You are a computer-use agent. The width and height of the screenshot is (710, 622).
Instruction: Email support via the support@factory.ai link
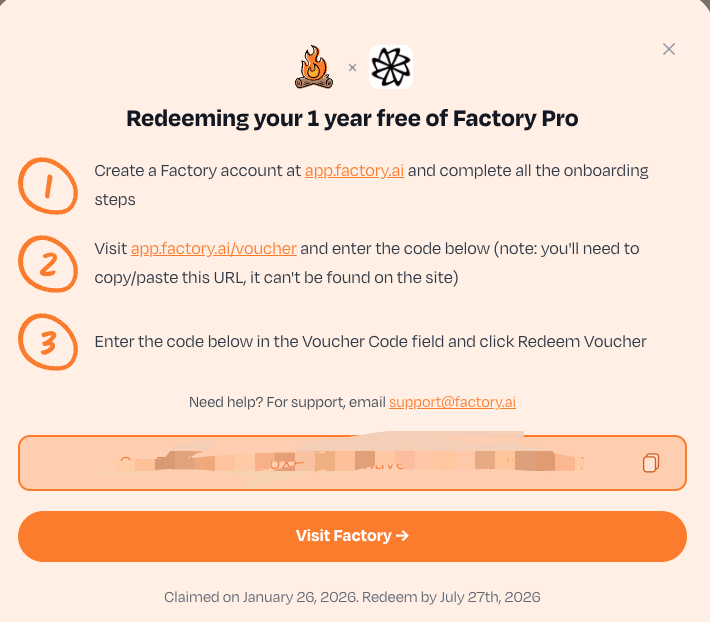point(452,402)
